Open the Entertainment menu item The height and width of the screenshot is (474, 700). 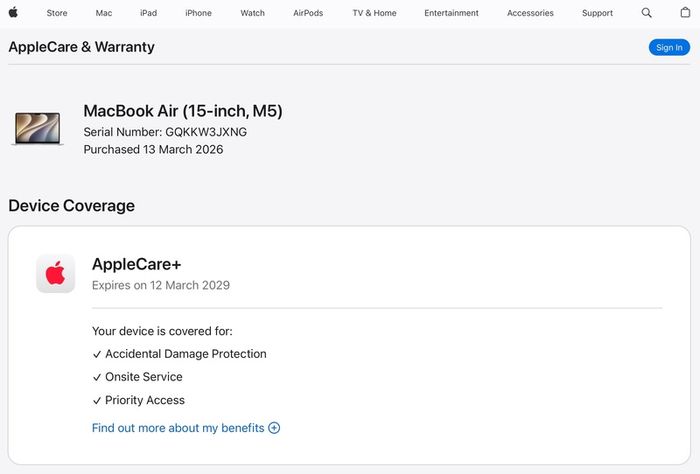451,13
